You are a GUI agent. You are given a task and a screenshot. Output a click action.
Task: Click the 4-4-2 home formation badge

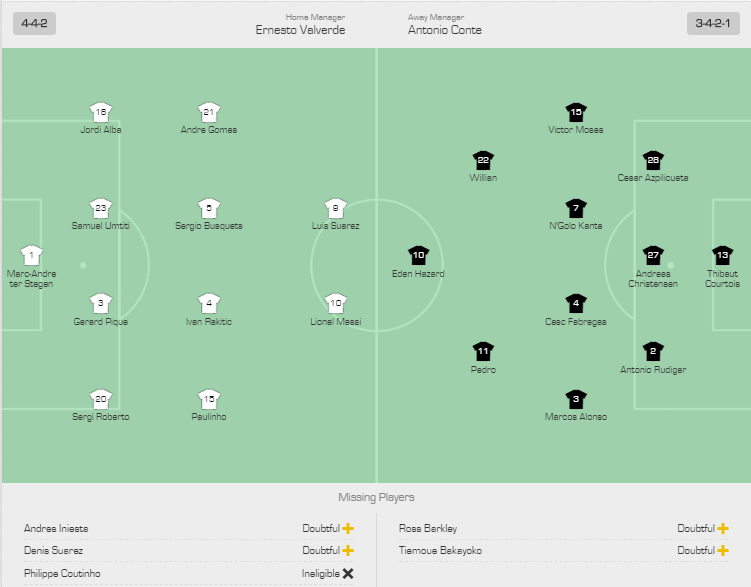[x=34, y=23]
